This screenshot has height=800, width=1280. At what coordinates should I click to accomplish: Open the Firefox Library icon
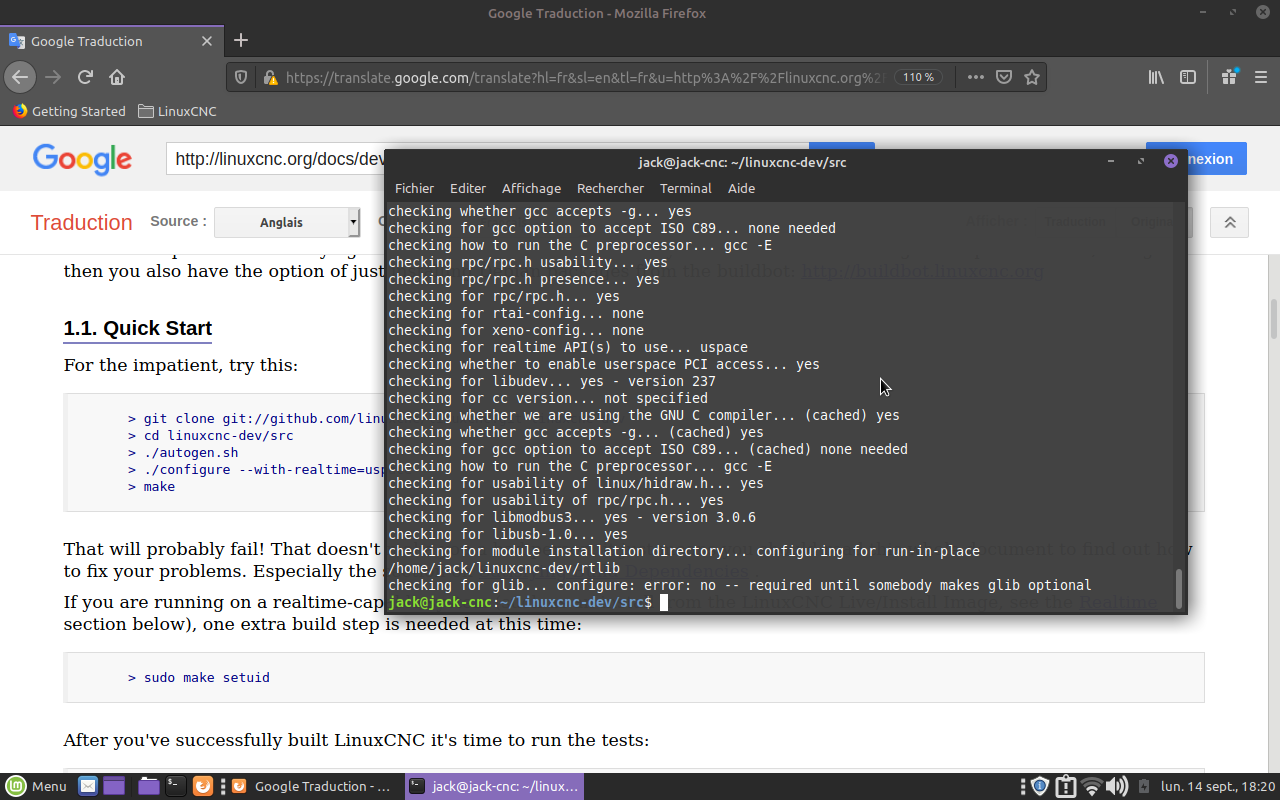pos(1156,77)
